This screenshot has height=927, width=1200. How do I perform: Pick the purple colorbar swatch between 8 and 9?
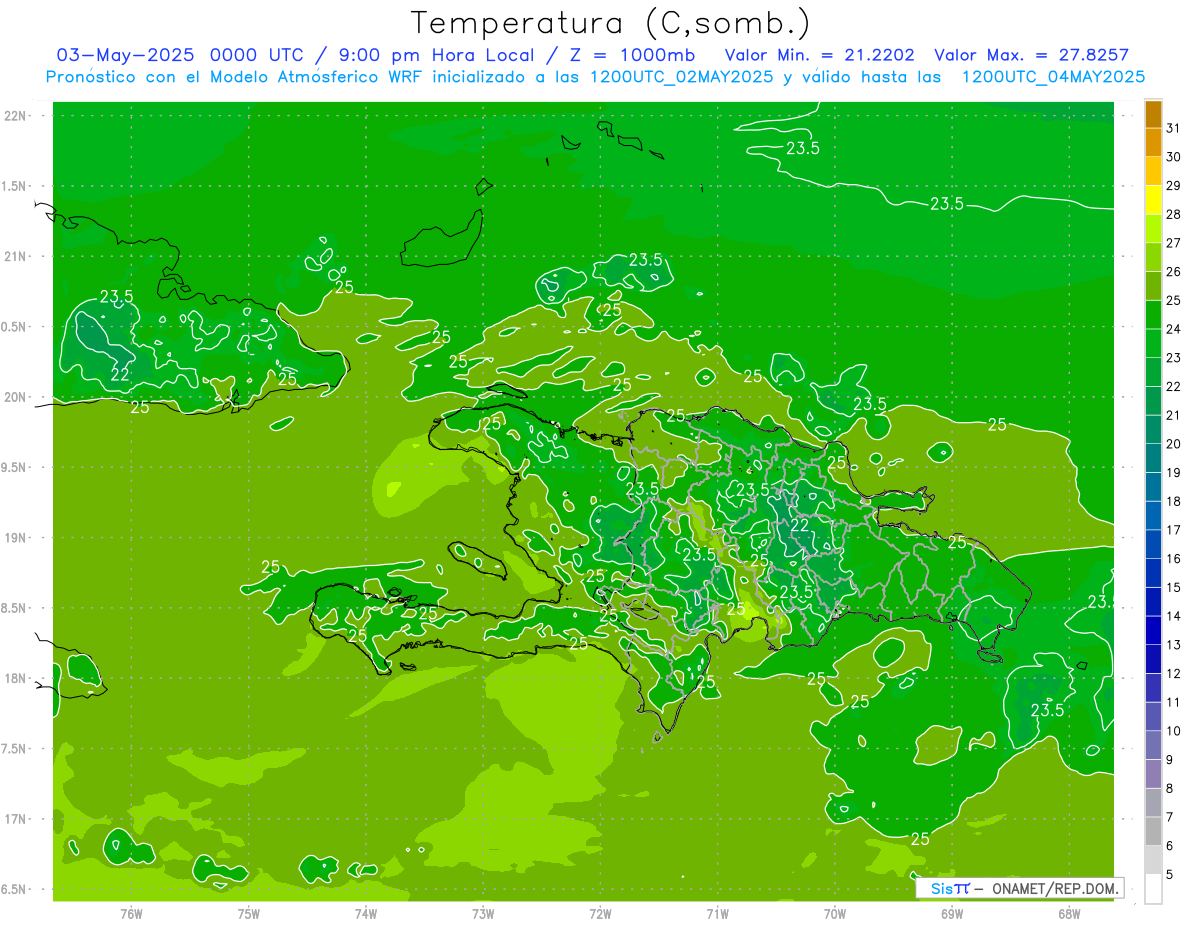pos(1153,774)
